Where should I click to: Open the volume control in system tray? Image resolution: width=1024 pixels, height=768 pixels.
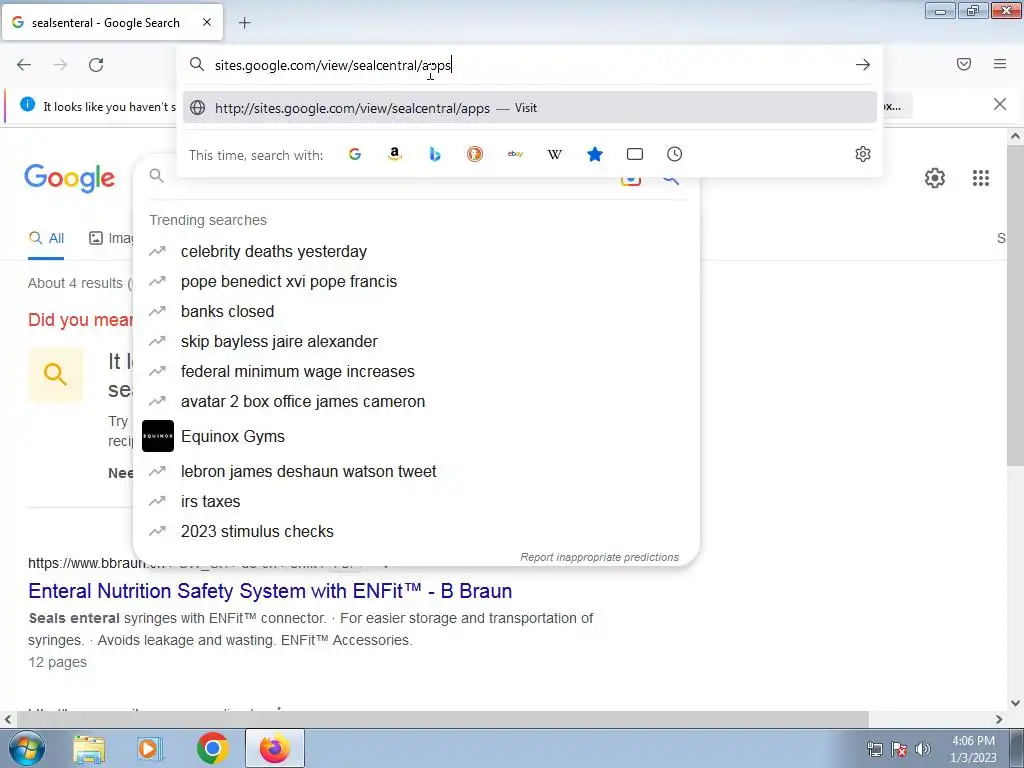tap(923, 749)
